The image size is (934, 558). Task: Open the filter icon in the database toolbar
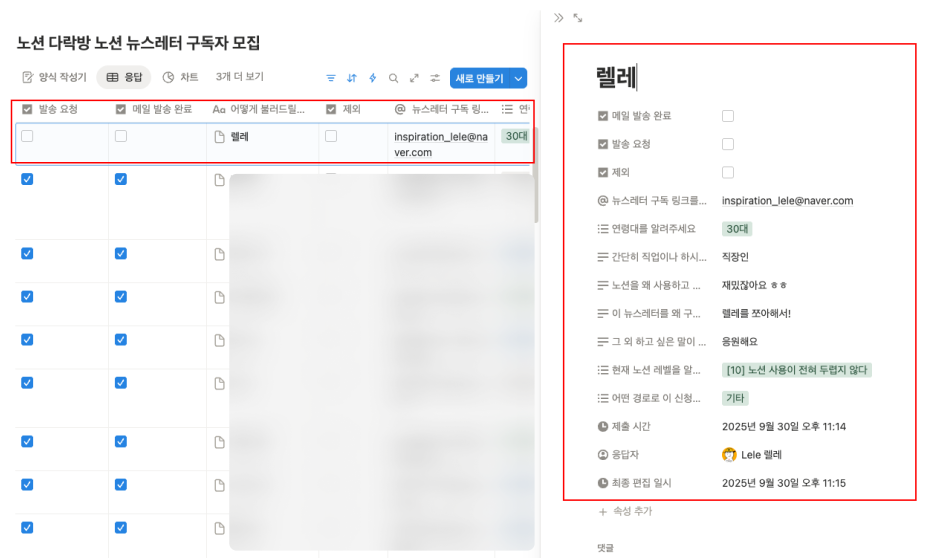331,78
